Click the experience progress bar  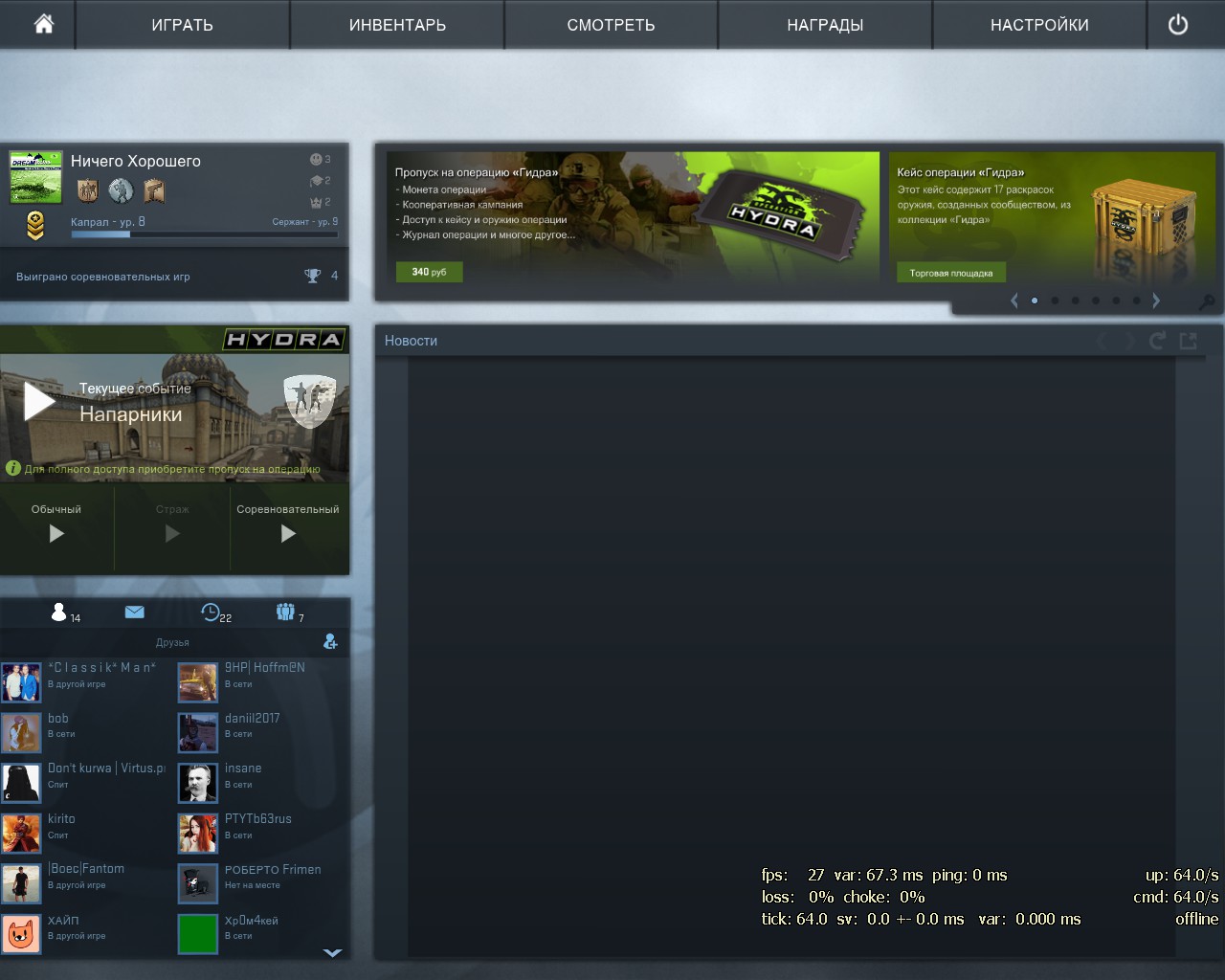(x=204, y=234)
